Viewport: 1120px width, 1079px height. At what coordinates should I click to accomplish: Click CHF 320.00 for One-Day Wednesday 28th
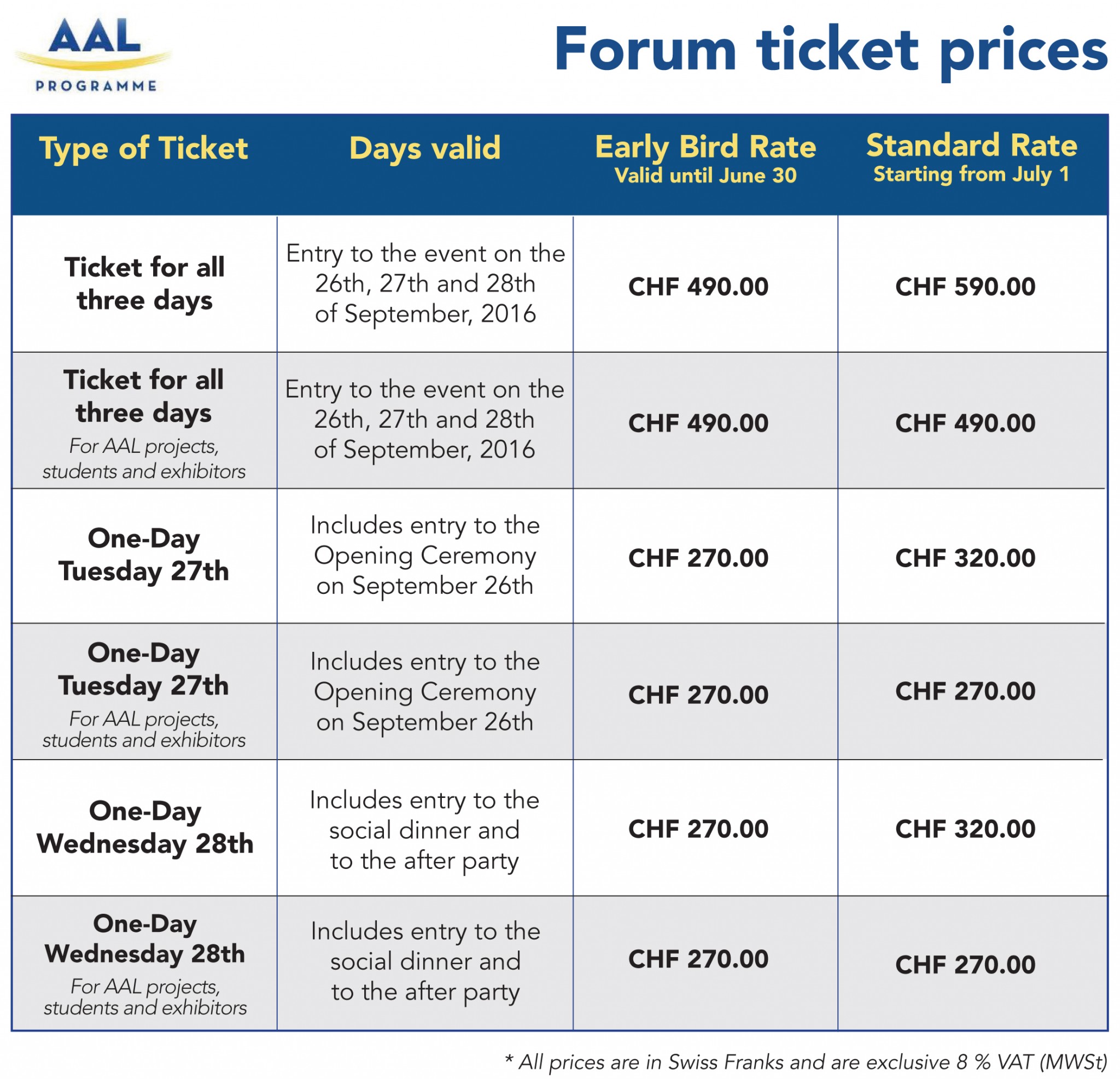tap(965, 829)
